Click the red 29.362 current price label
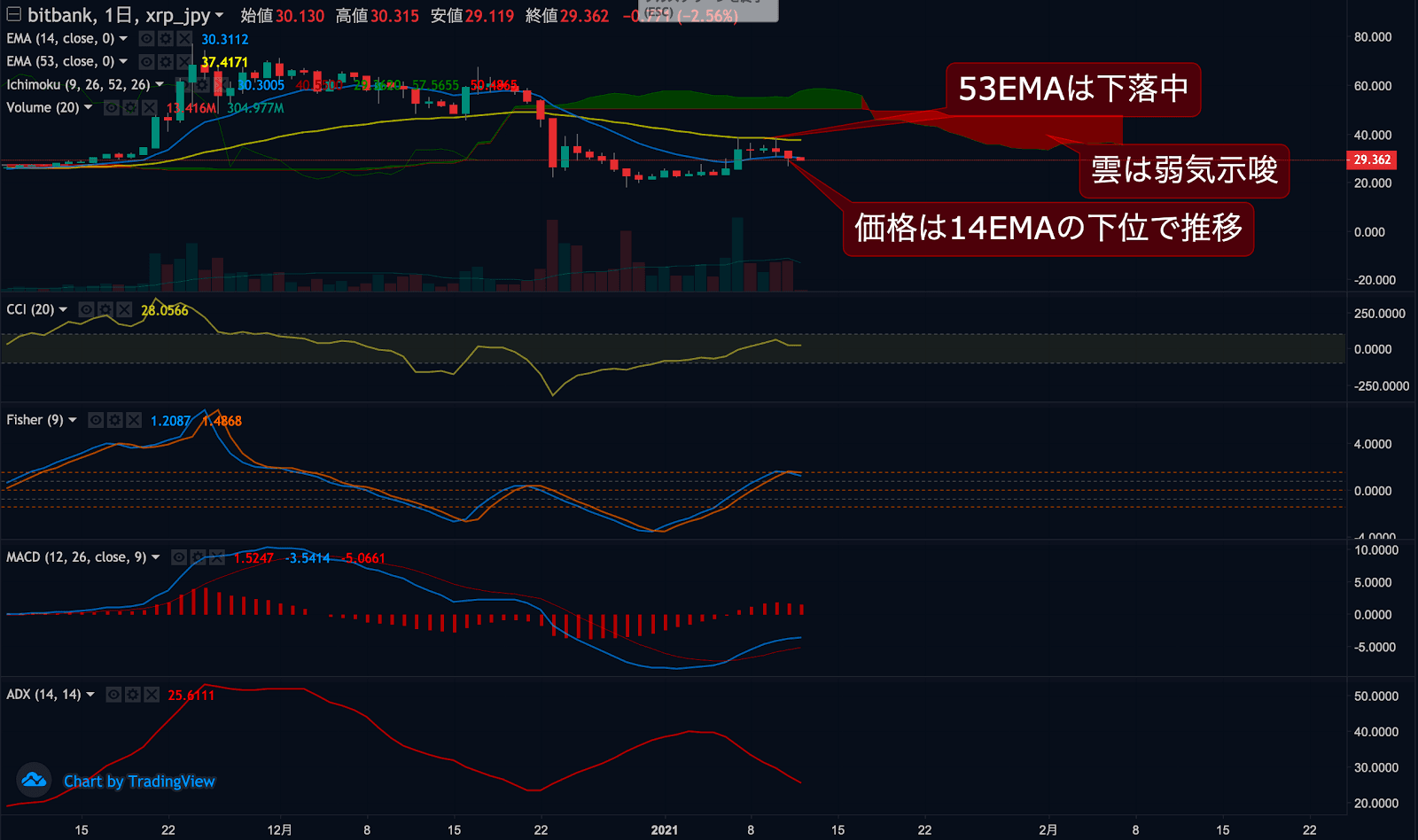This screenshot has width=1418, height=840. pyautogui.click(x=1371, y=160)
